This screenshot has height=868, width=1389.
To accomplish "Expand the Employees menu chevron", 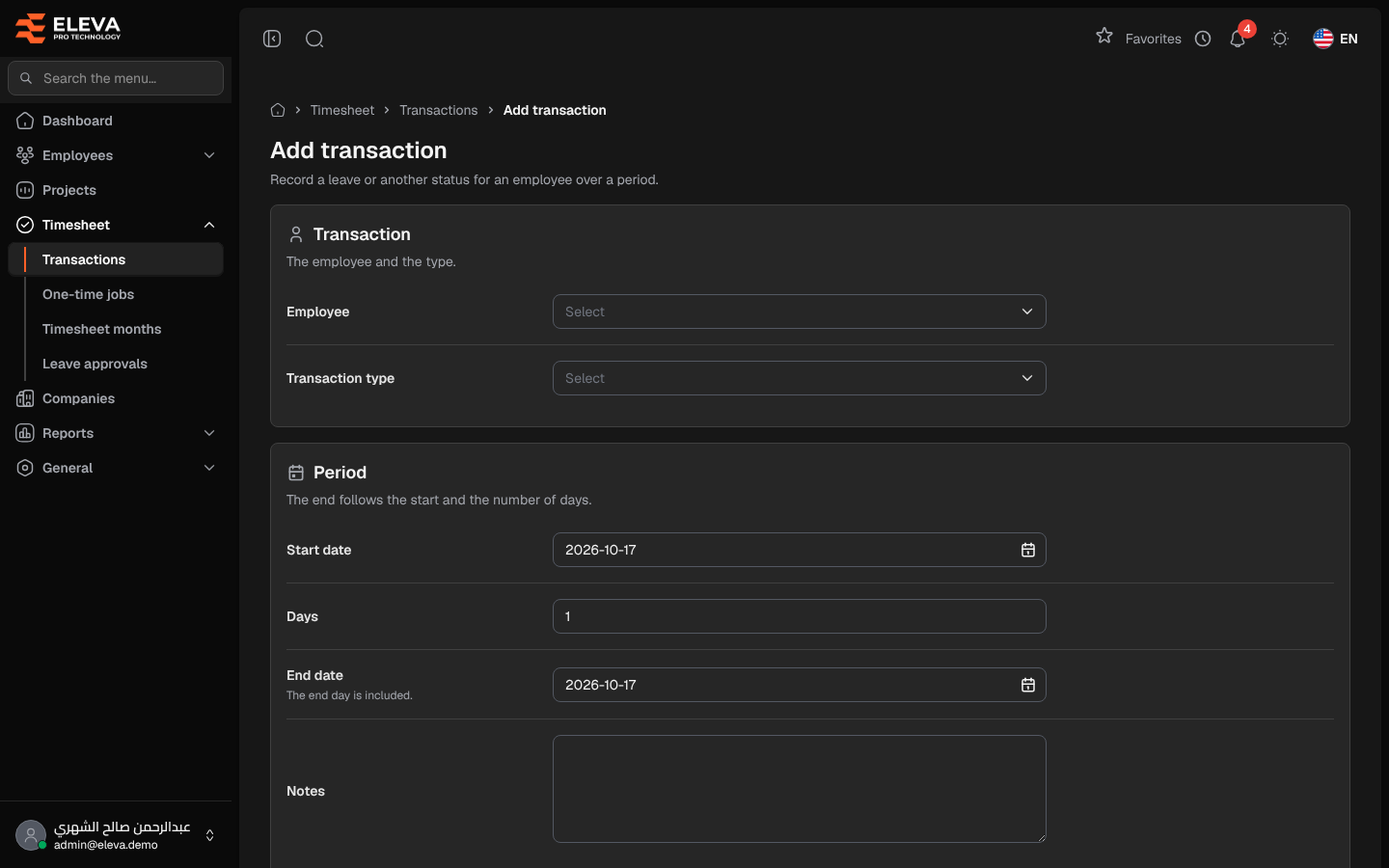I will coord(209,155).
